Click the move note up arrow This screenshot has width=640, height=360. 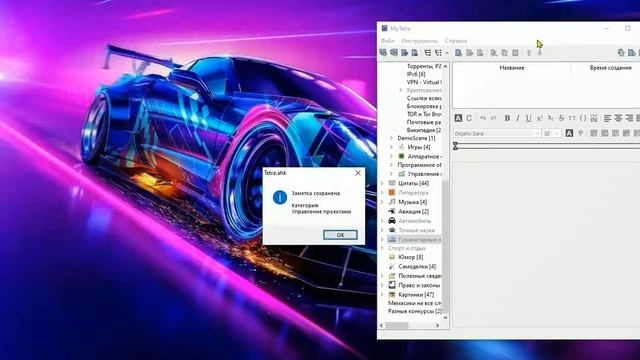tap(529, 53)
